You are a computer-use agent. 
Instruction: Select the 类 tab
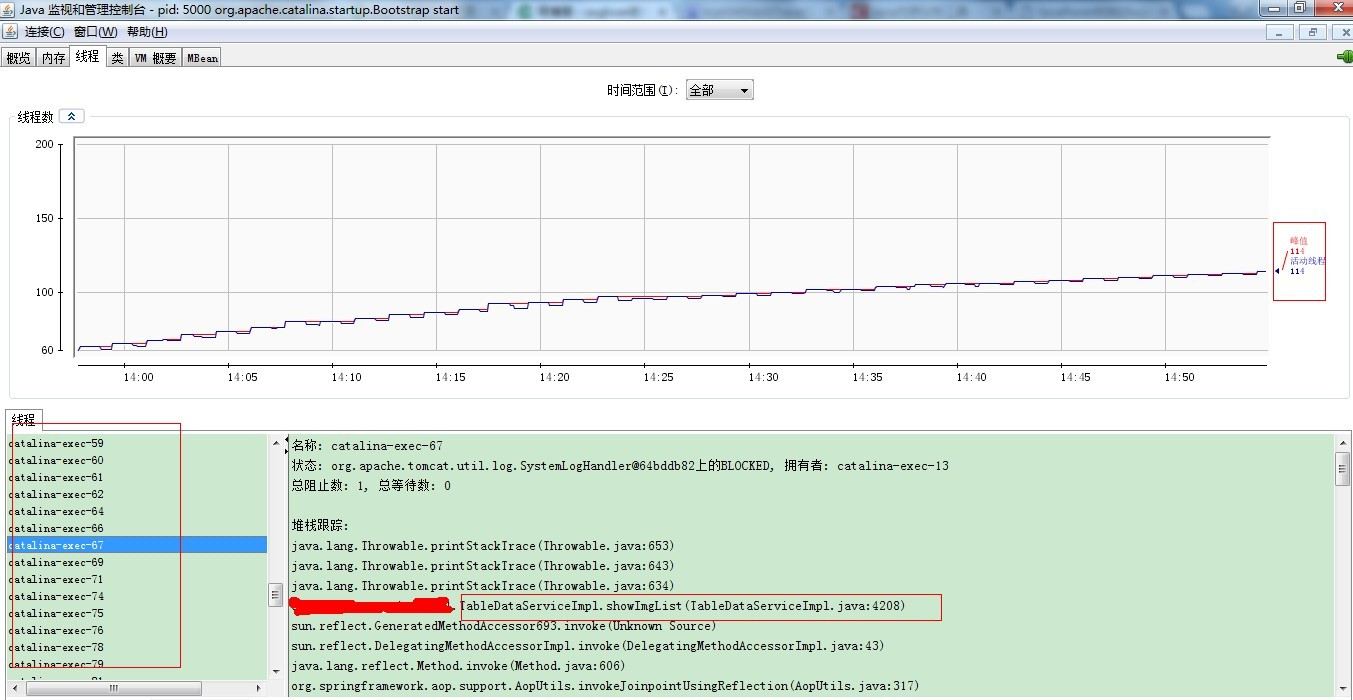[117, 56]
